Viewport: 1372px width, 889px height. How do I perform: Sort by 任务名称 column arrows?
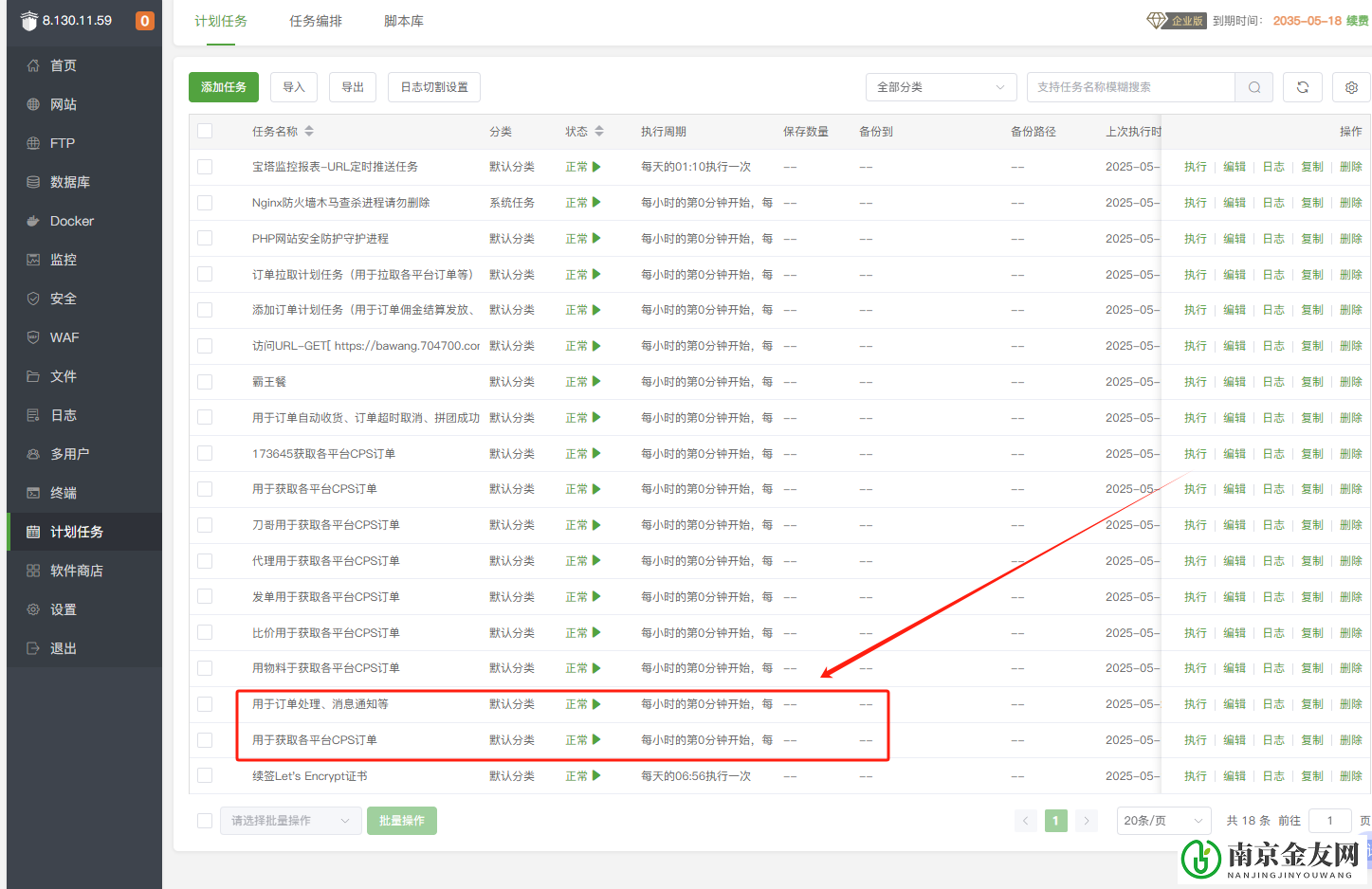(309, 131)
